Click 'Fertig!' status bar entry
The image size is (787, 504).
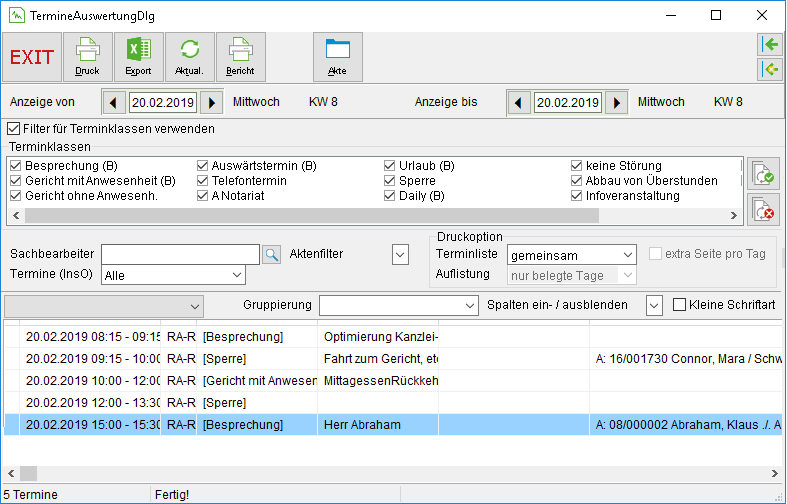tap(172, 495)
